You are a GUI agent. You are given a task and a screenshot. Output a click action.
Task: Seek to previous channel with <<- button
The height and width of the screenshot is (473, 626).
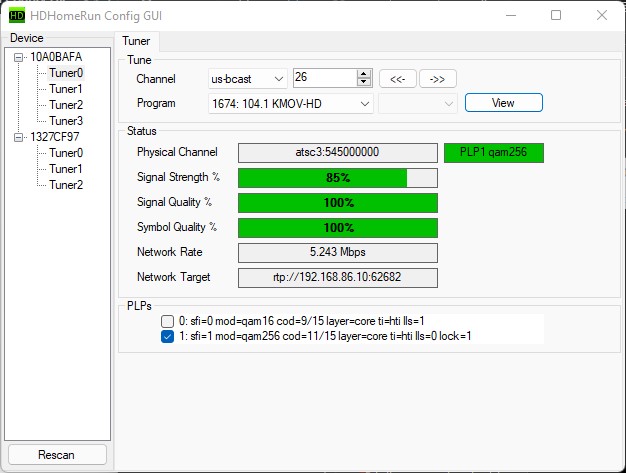[398, 79]
